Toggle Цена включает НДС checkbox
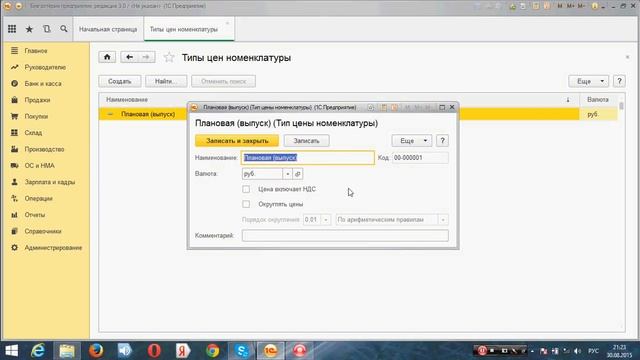Image resolution: width=640 pixels, height=360 pixels. [246, 189]
